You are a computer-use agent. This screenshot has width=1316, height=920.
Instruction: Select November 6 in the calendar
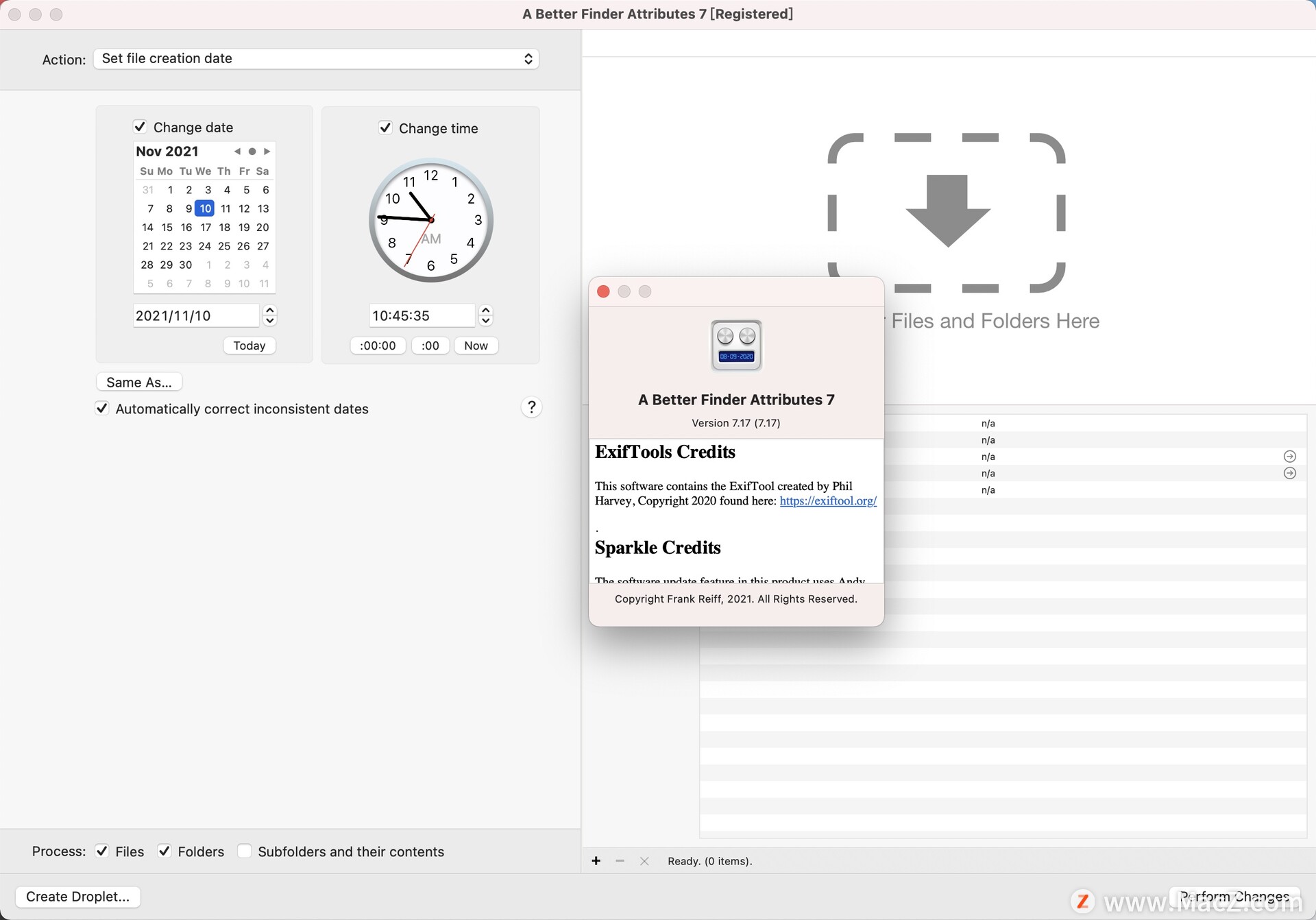(x=266, y=190)
